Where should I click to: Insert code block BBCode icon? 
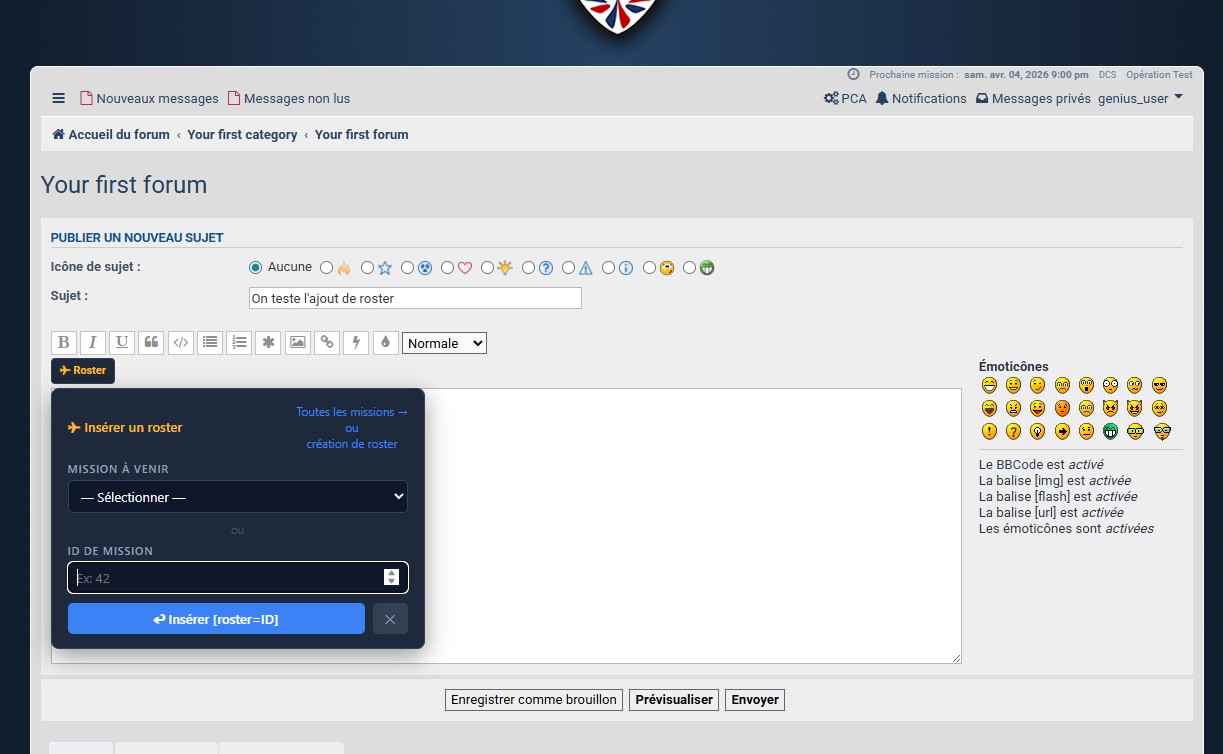pyautogui.click(x=181, y=343)
